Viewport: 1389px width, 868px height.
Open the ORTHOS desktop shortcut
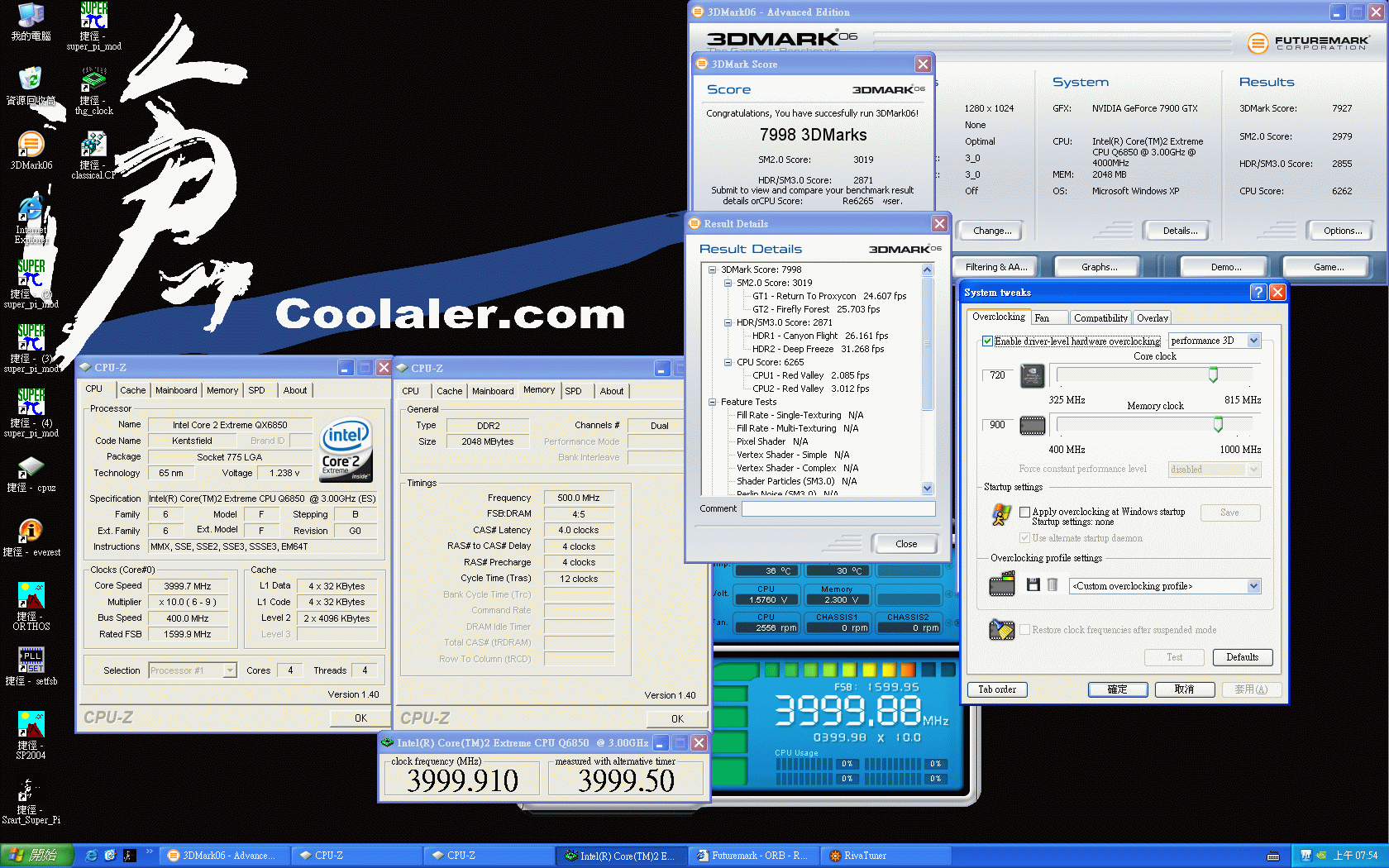tap(31, 606)
